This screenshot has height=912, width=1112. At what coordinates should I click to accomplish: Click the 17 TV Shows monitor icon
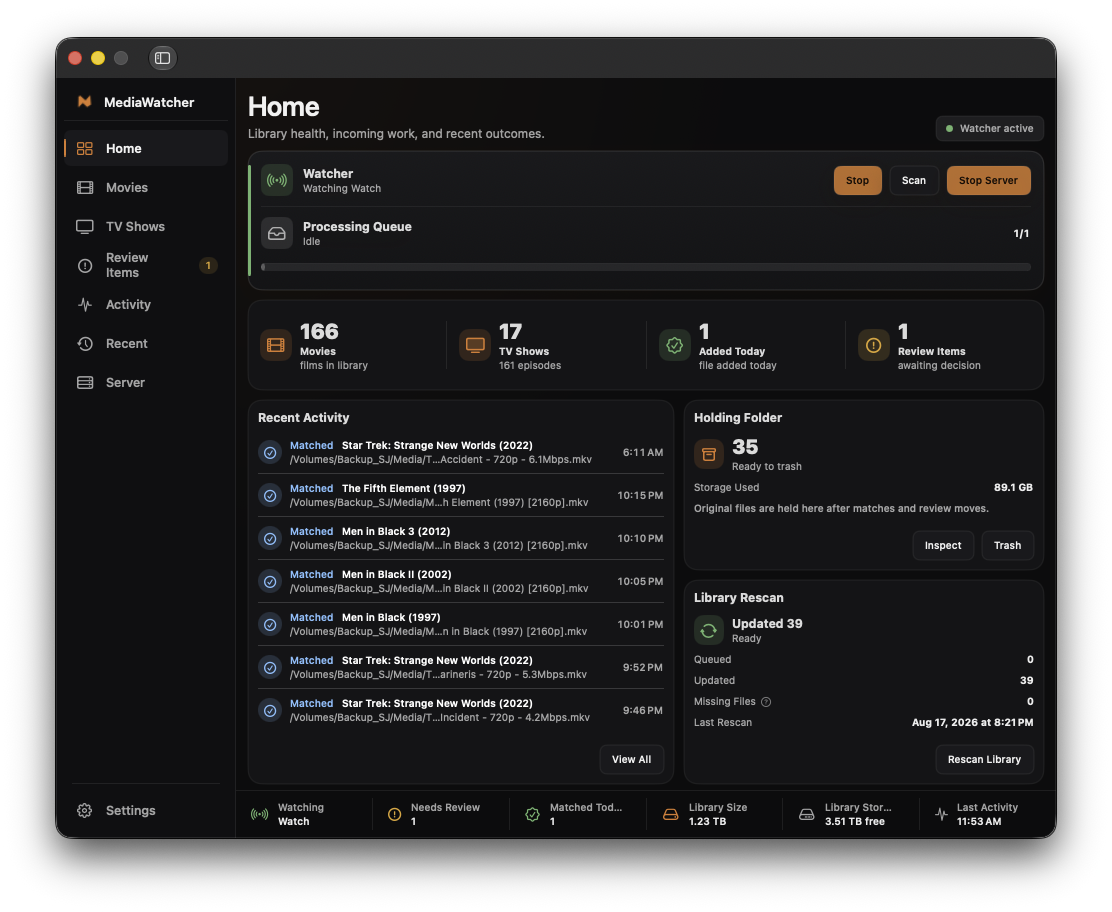click(475, 345)
